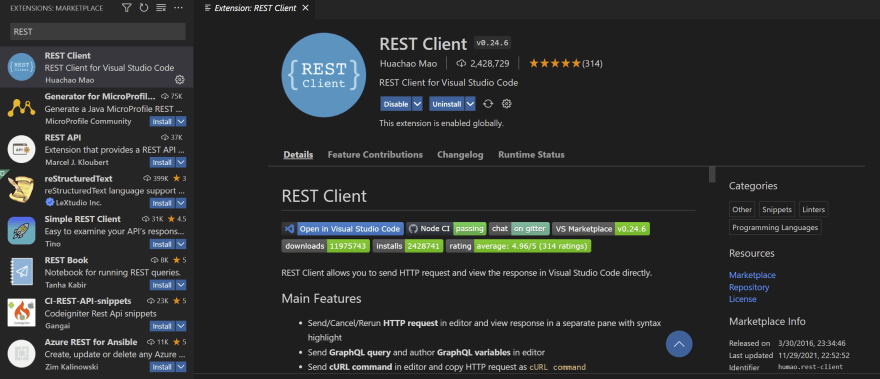Select the Programming Languages category tag
This screenshot has width=880, height=379.
(x=775, y=227)
